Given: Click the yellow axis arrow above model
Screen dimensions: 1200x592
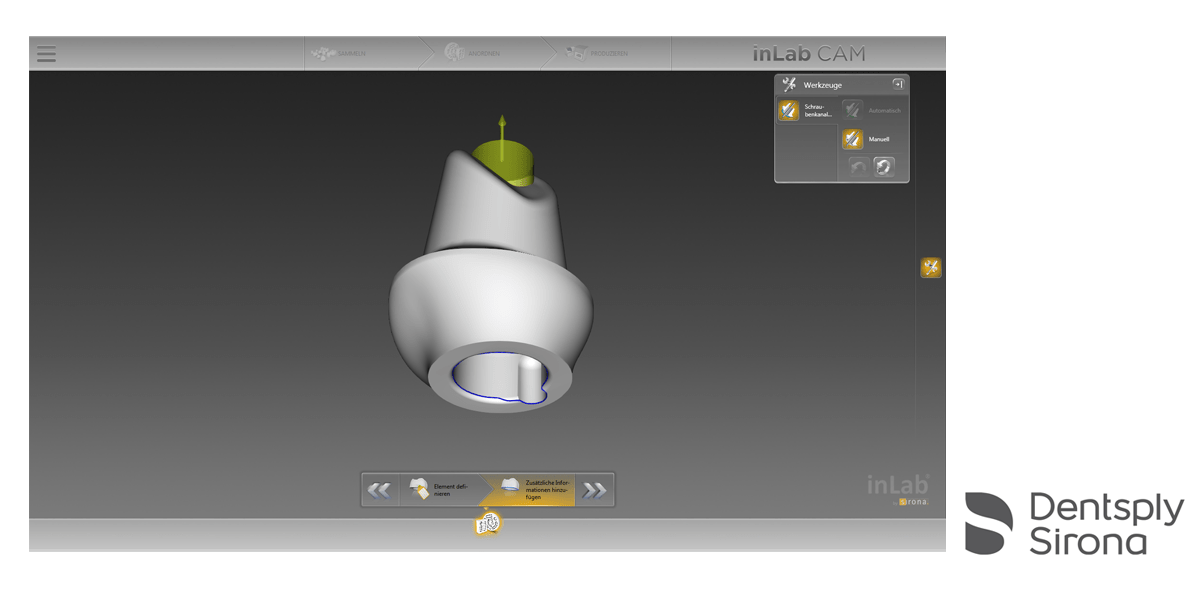Looking at the screenshot, I should tap(502, 127).
